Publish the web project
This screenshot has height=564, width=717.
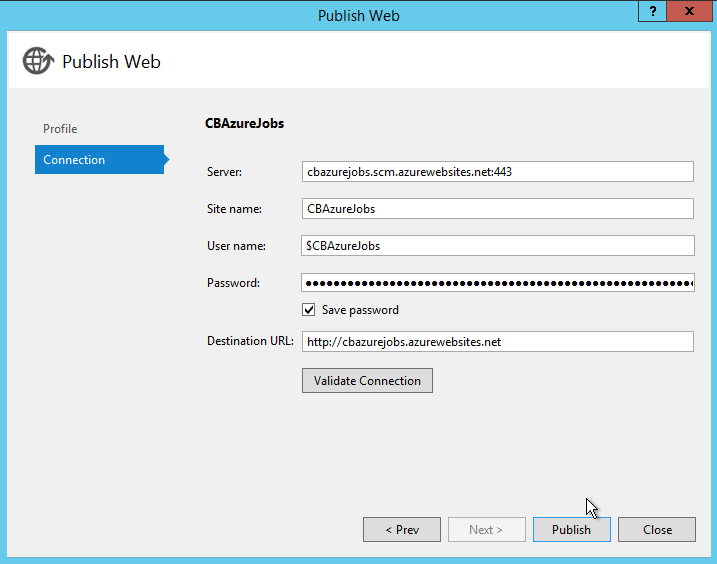pos(572,530)
